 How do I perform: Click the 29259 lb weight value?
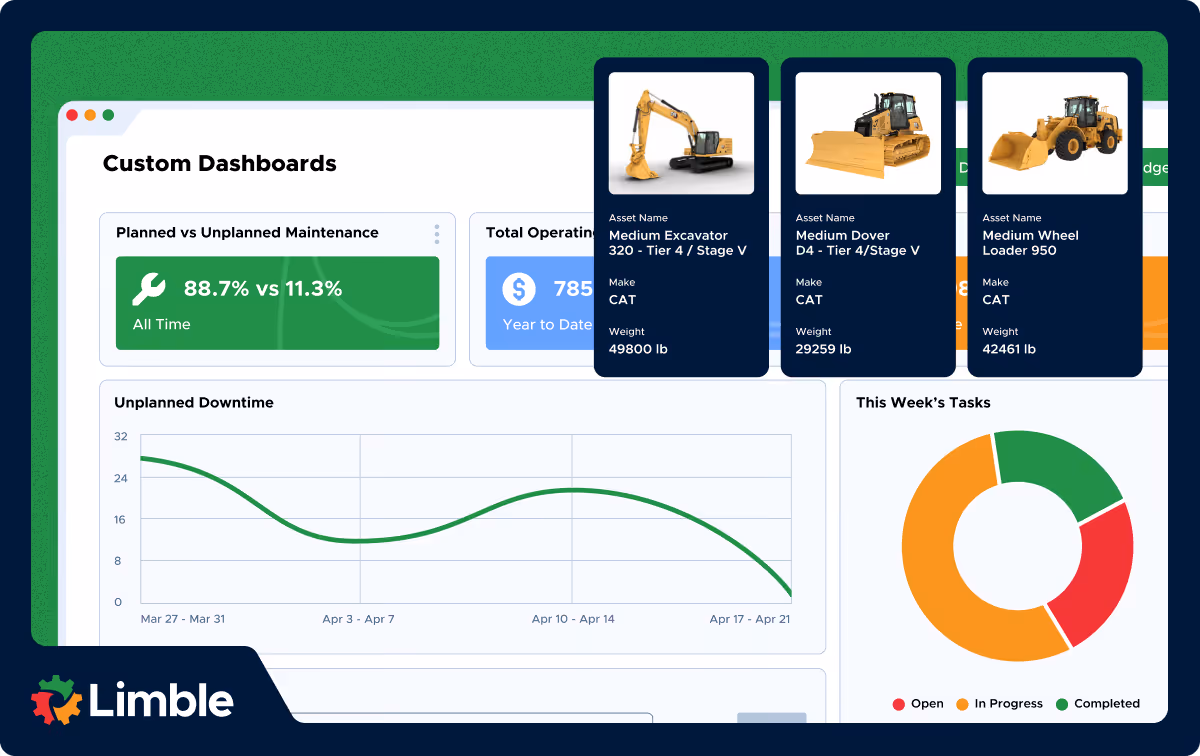(824, 349)
